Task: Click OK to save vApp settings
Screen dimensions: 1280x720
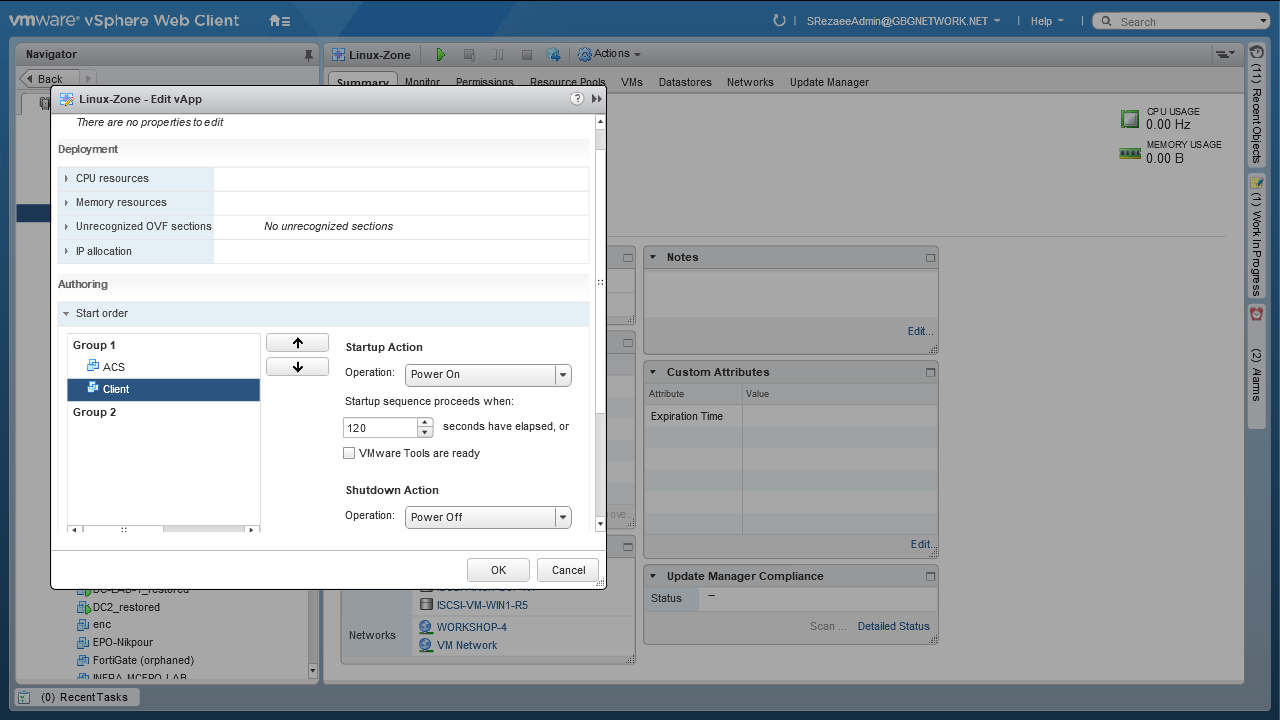Action: 498,570
